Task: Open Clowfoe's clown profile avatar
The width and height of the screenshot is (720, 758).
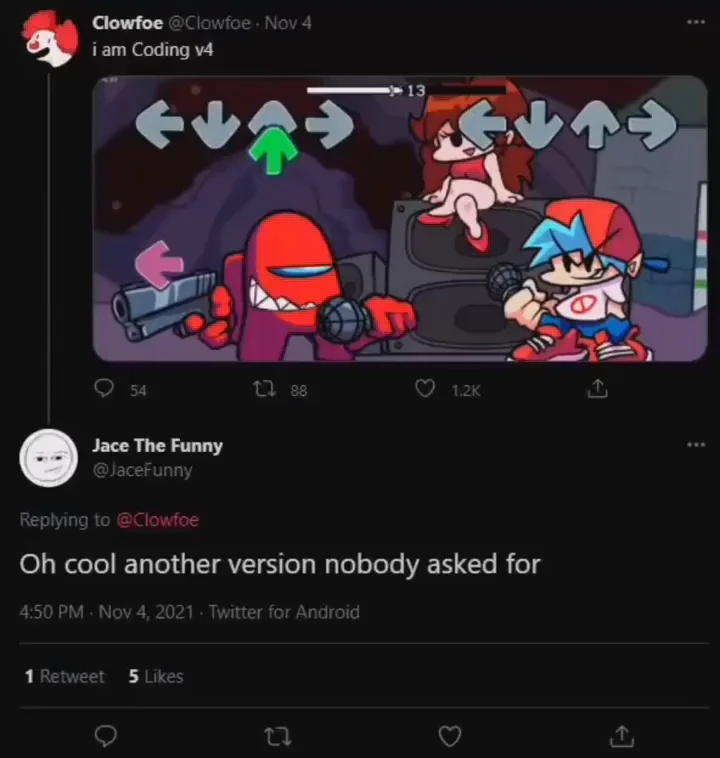Action: [47, 38]
